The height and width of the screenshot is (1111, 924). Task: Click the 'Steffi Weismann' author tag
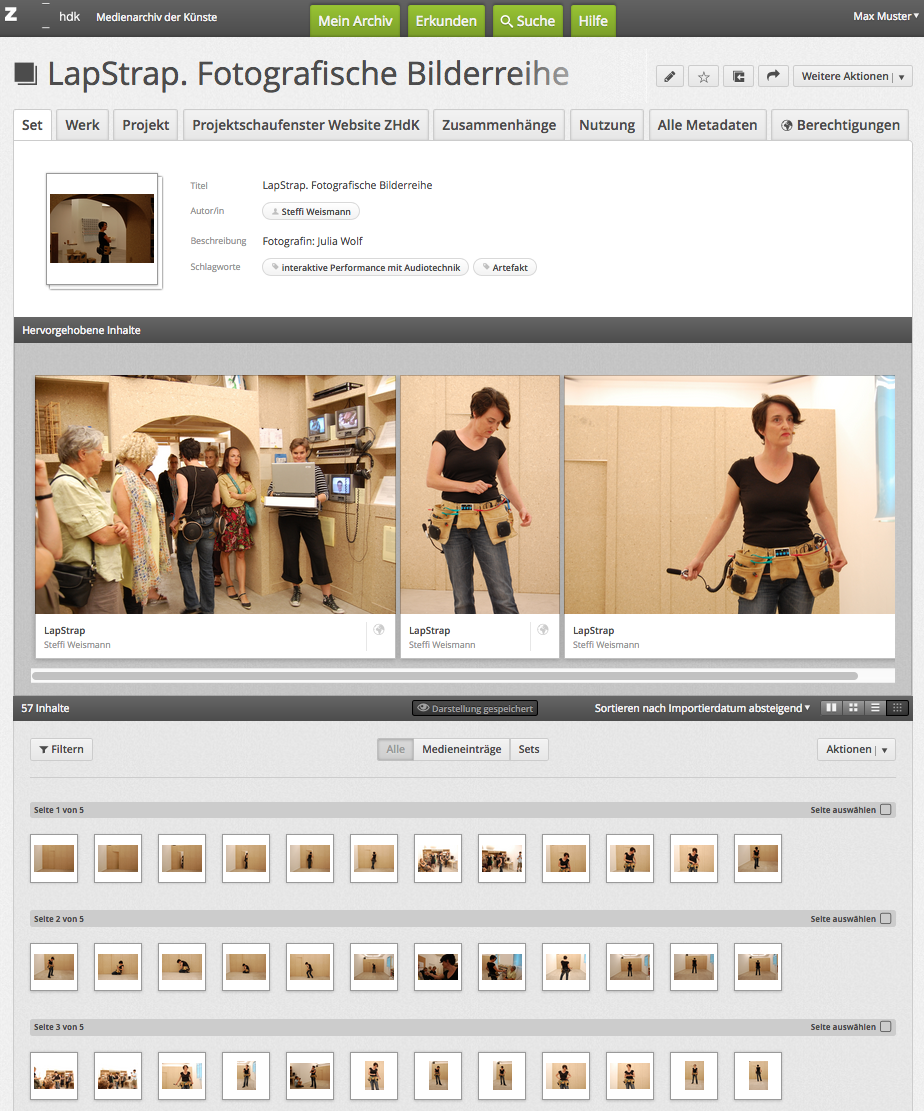pyautogui.click(x=310, y=211)
